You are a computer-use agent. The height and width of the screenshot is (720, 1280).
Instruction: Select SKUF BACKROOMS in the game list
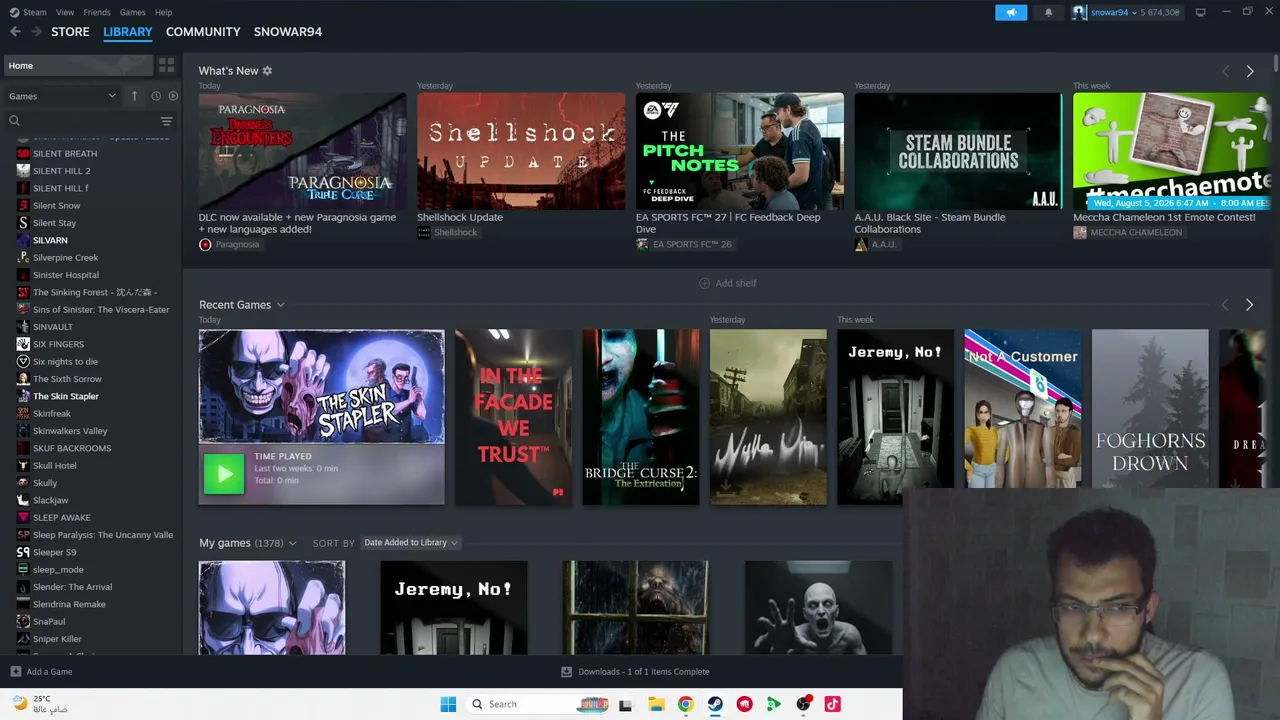72,448
